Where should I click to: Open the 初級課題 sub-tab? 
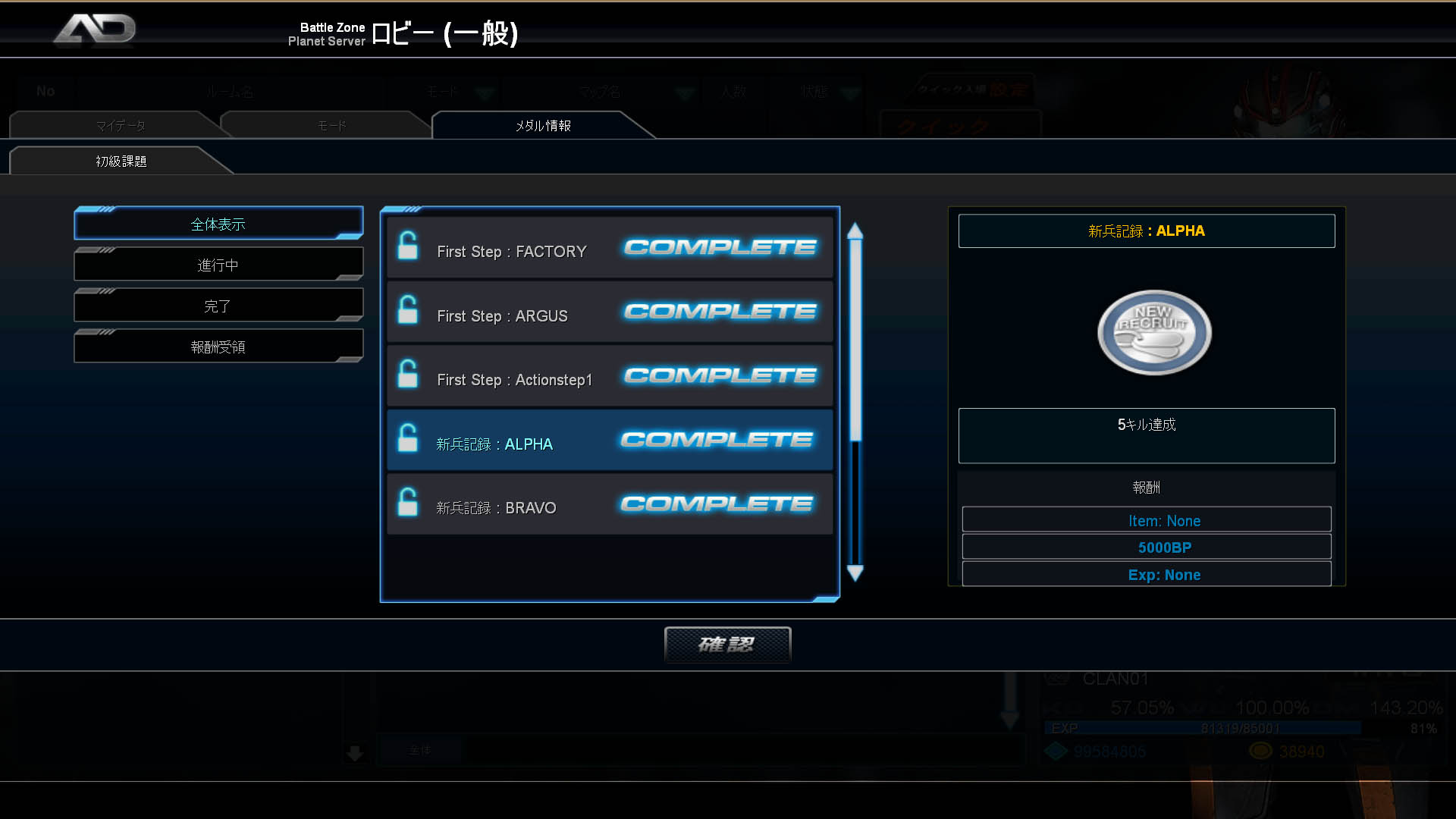tap(121, 161)
